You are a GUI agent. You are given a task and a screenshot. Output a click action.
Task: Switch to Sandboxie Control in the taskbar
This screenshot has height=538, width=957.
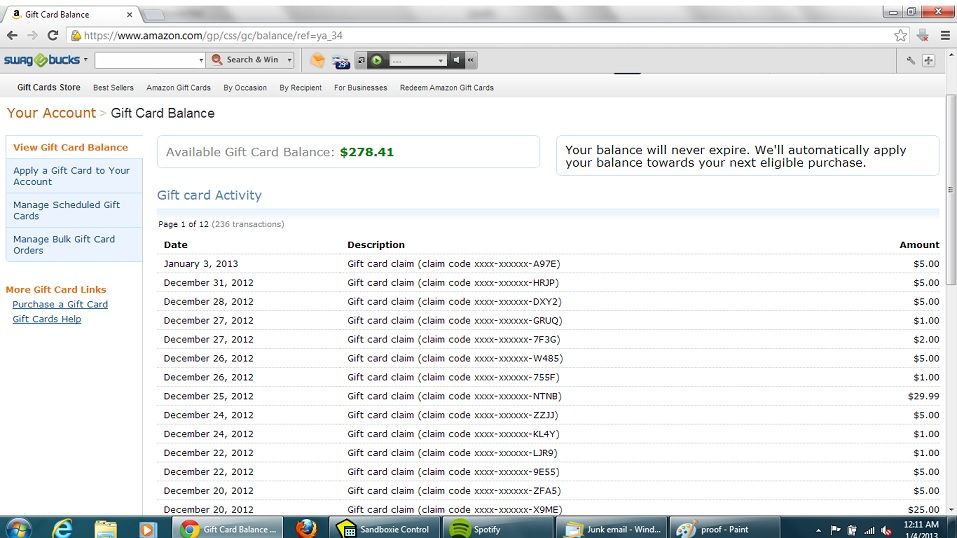click(x=384, y=529)
